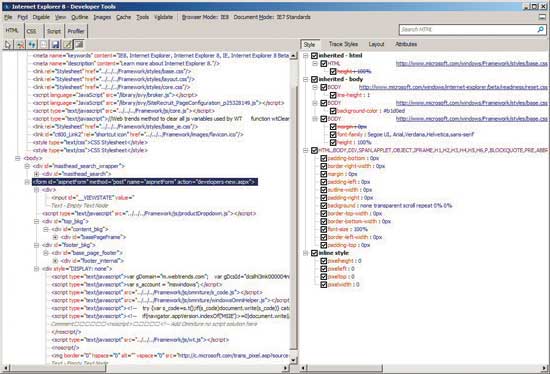Collapse the DISPLAY: none div node

point(36,269)
